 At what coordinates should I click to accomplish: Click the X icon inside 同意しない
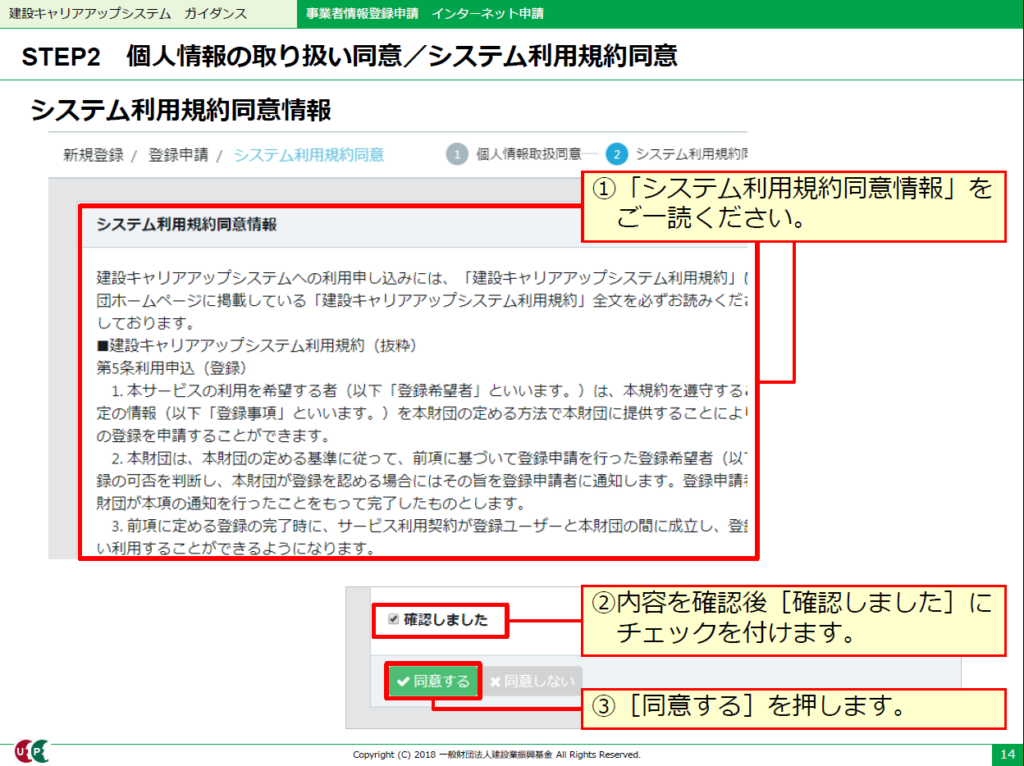point(494,682)
